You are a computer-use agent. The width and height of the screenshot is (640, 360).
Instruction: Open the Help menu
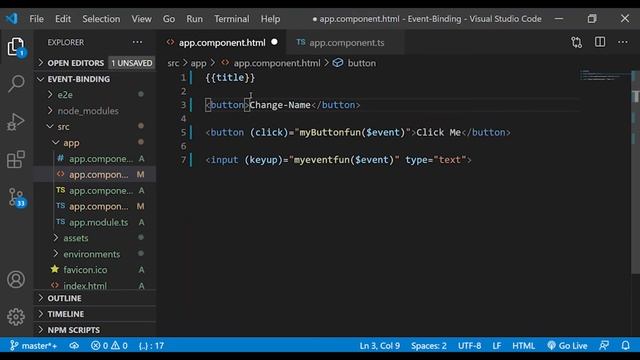[x=271, y=19]
